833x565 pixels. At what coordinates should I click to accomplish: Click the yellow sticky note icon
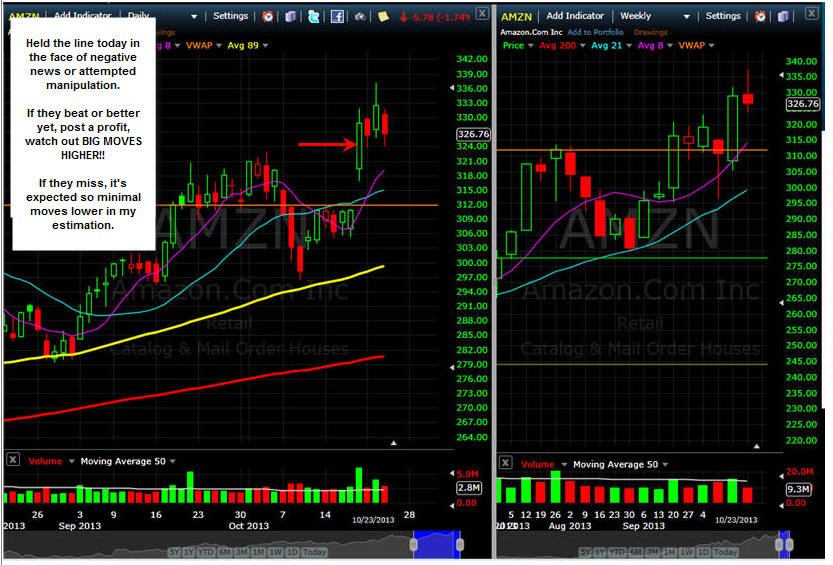tap(383, 16)
